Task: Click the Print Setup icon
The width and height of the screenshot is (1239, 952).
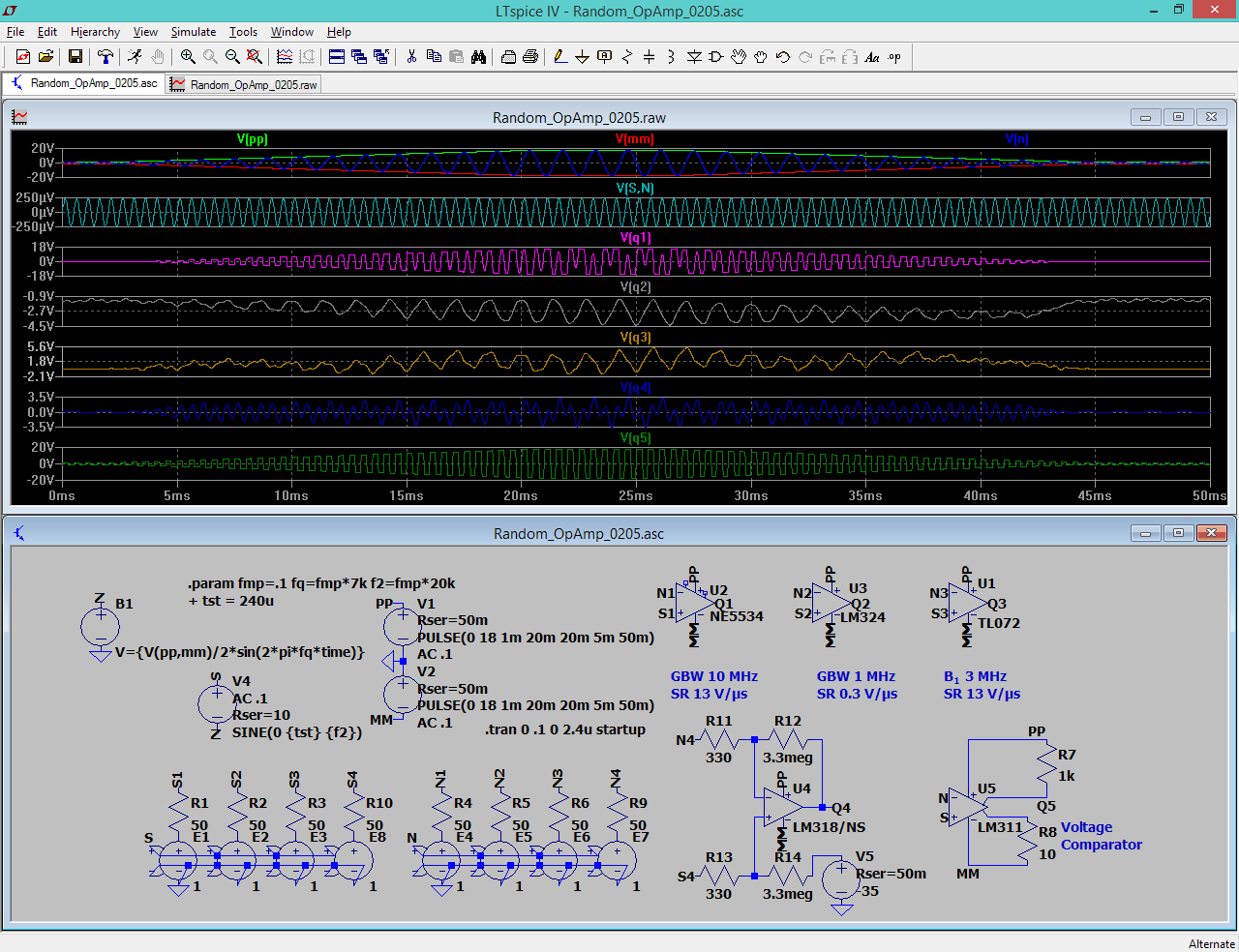Action: click(508, 57)
